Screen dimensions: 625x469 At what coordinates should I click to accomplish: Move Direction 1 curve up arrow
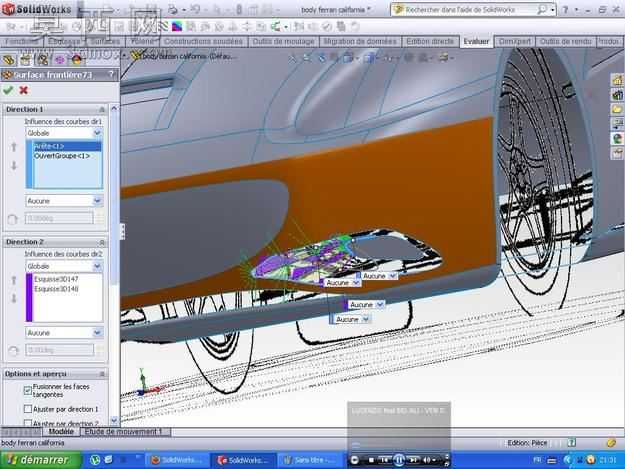click(14, 147)
